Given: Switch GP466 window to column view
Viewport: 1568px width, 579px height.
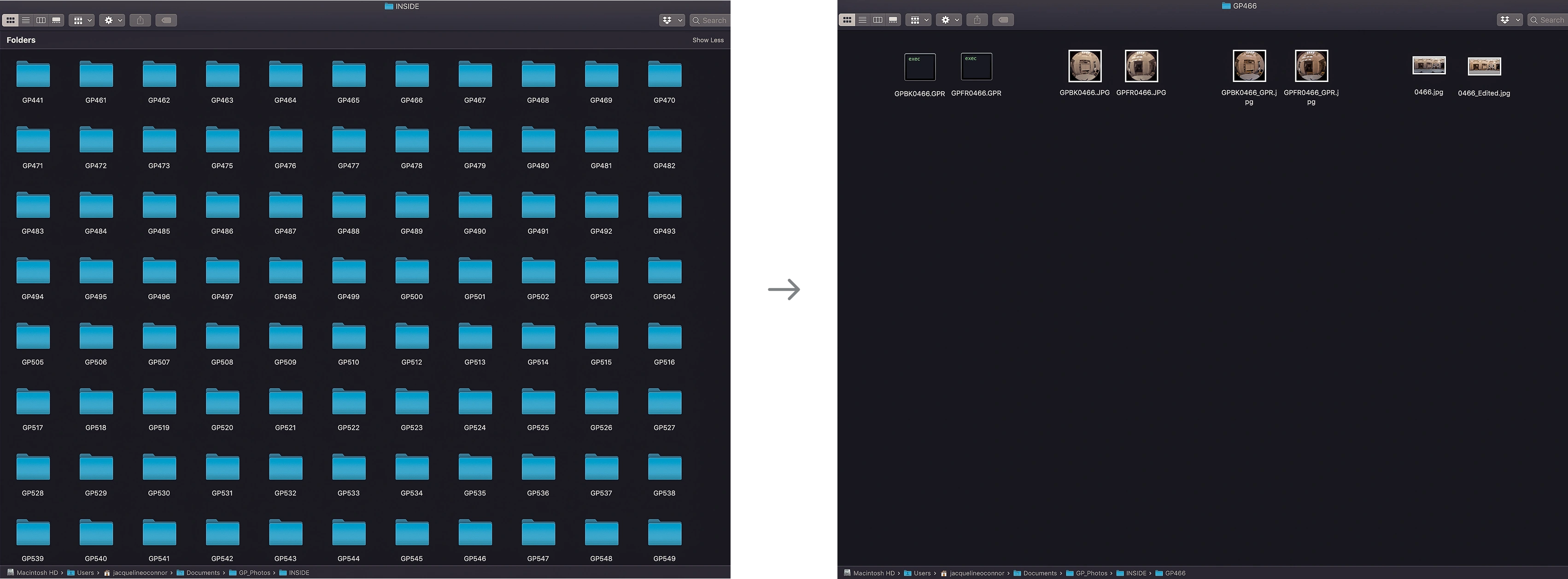Looking at the screenshot, I should click(x=878, y=20).
